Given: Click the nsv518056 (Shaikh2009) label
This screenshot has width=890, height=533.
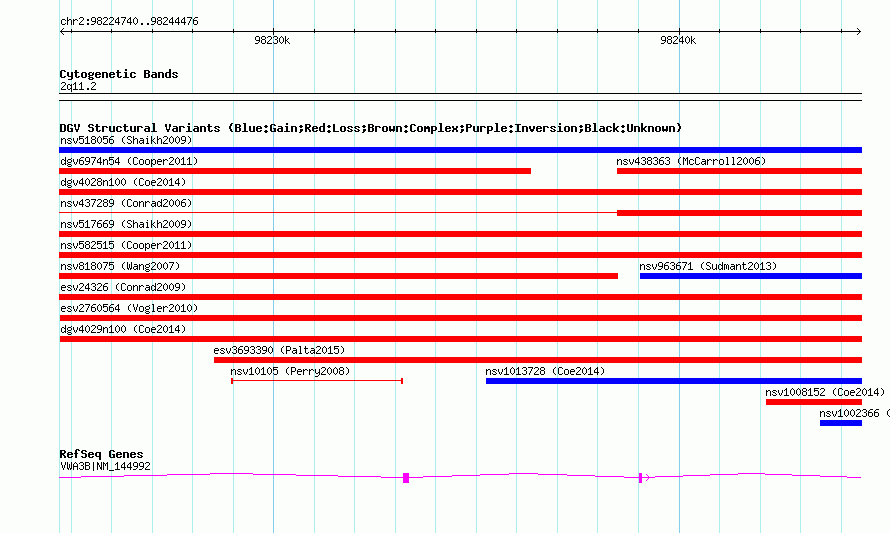Looking at the screenshot, I should tap(126, 140).
